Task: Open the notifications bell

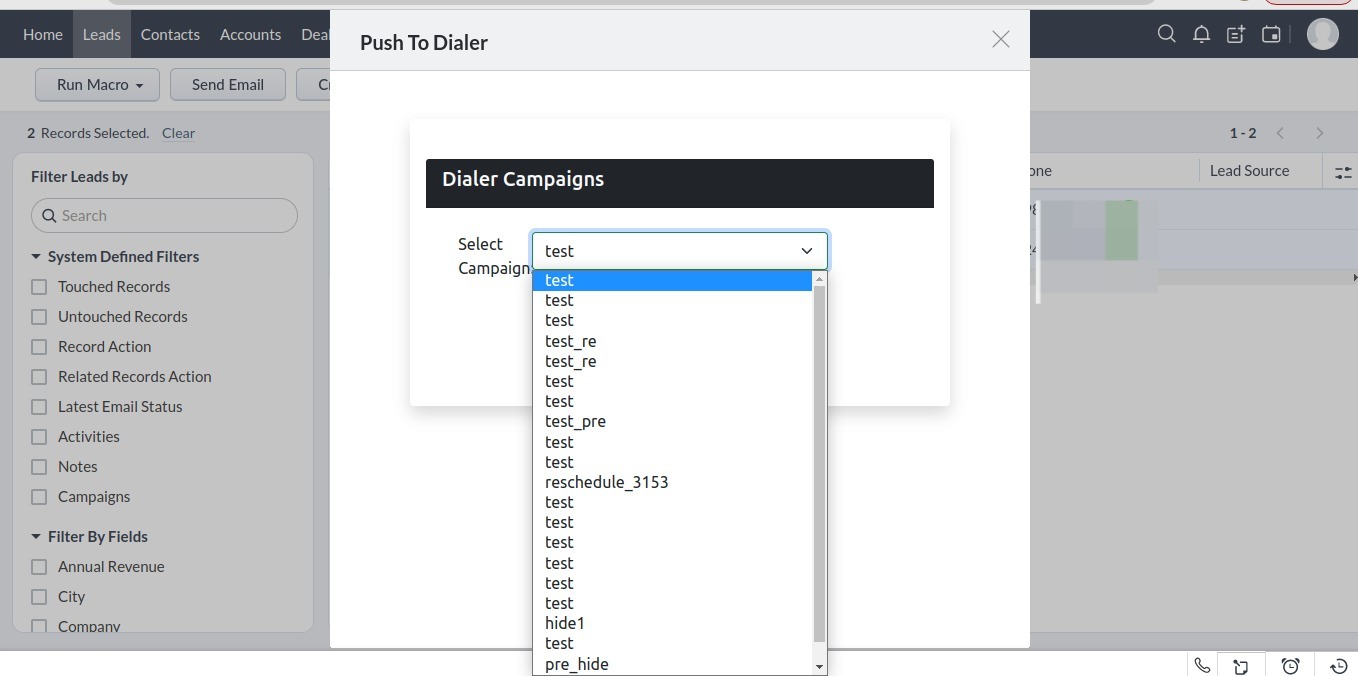Action: [1201, 34]
